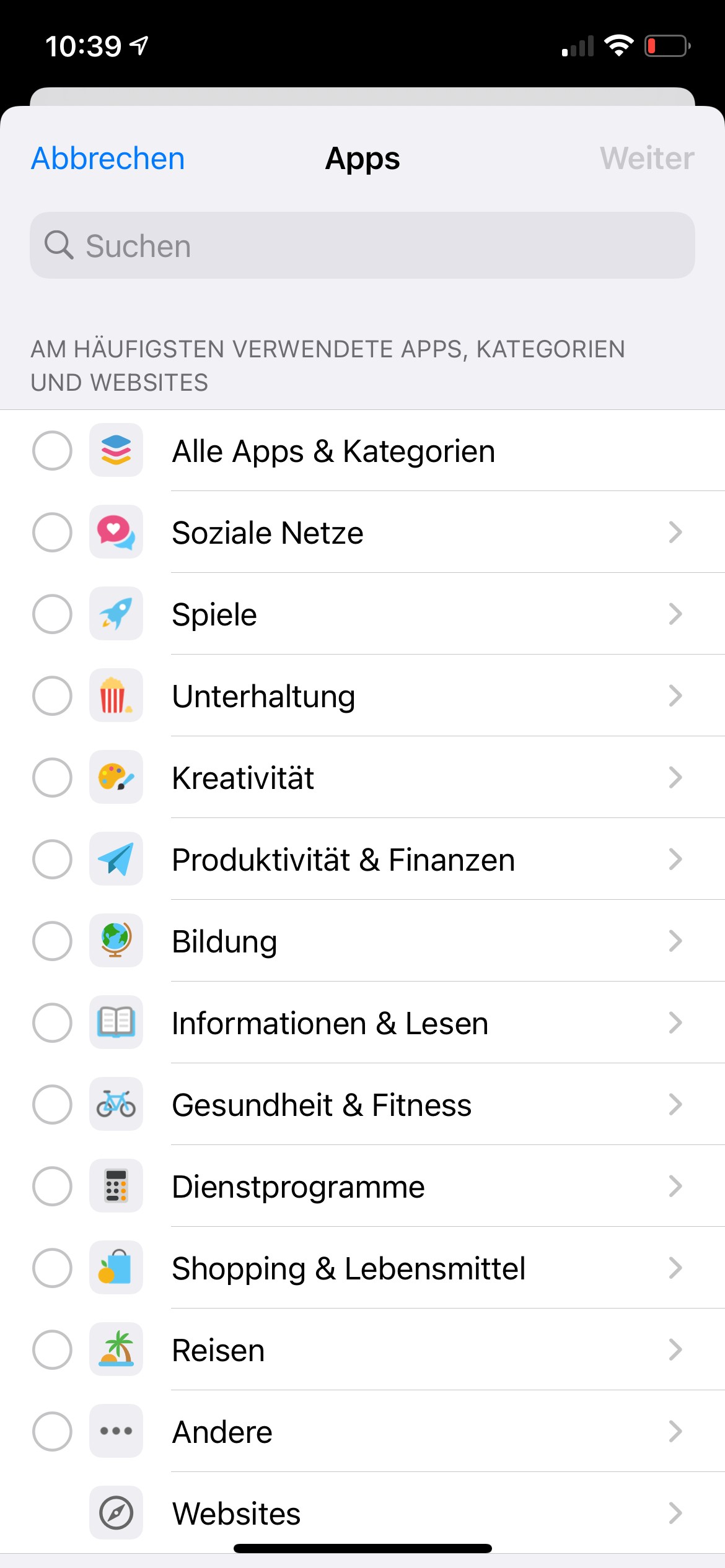
Task: Tap the Wi-Fi status bar icon
Action: 618,46
